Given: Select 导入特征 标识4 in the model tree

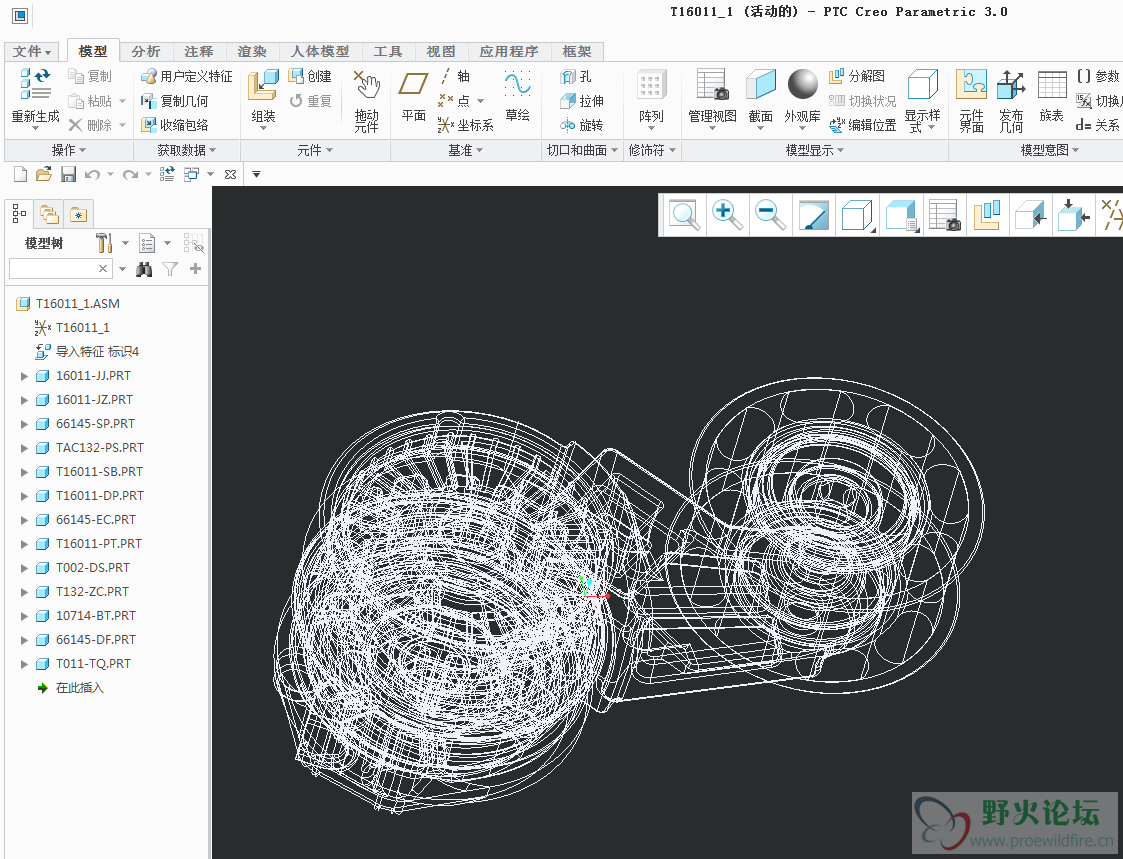Looking at the screenshot, I should [x=87, y=352].
